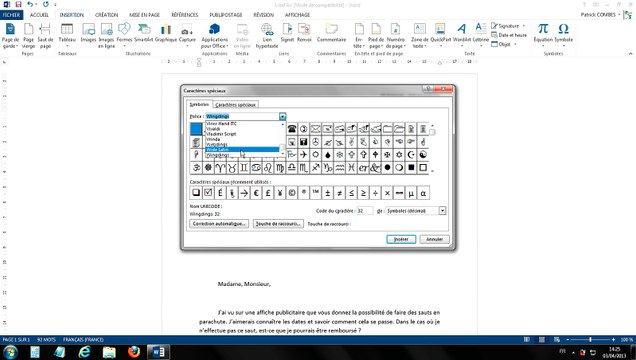636x360 pixels.
Task: Click the Windows Start button
Action: tap(10, 352)
